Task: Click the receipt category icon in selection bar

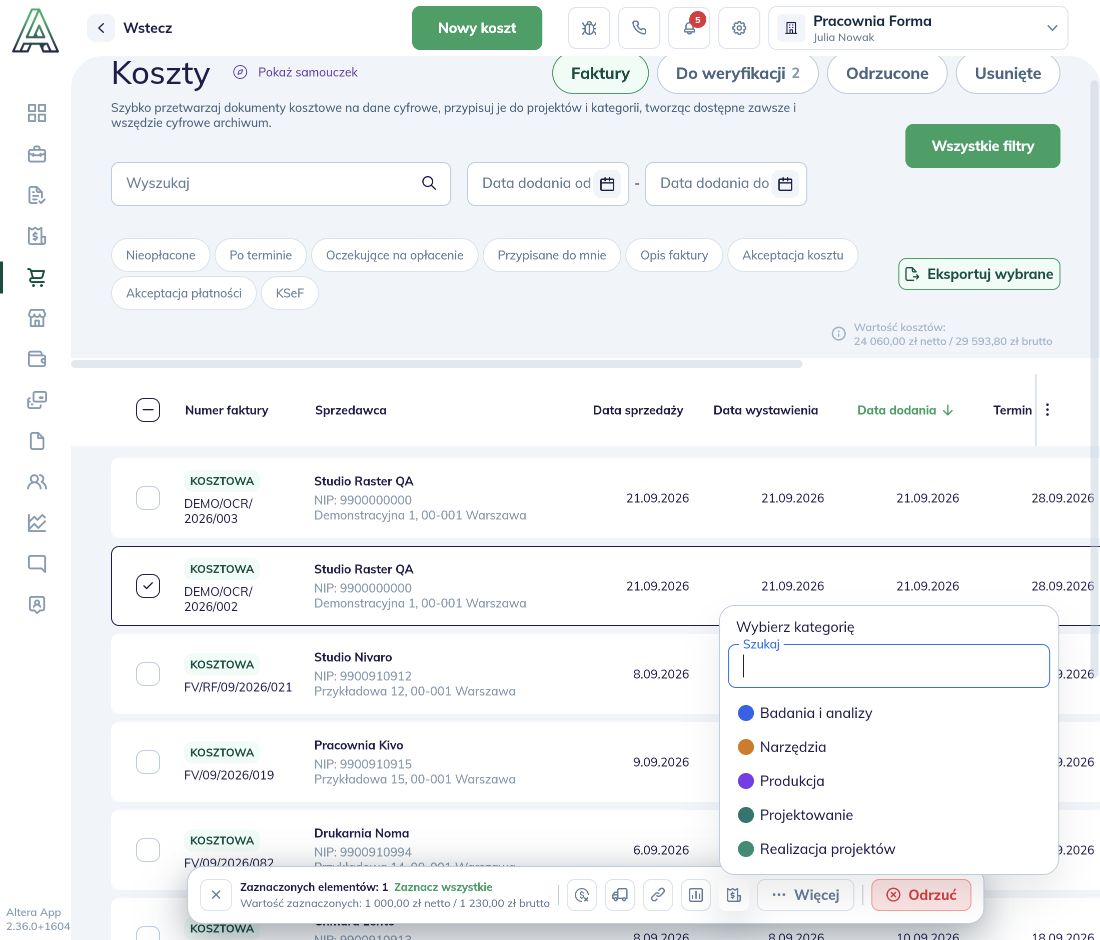Action: (x=734, y=894)
